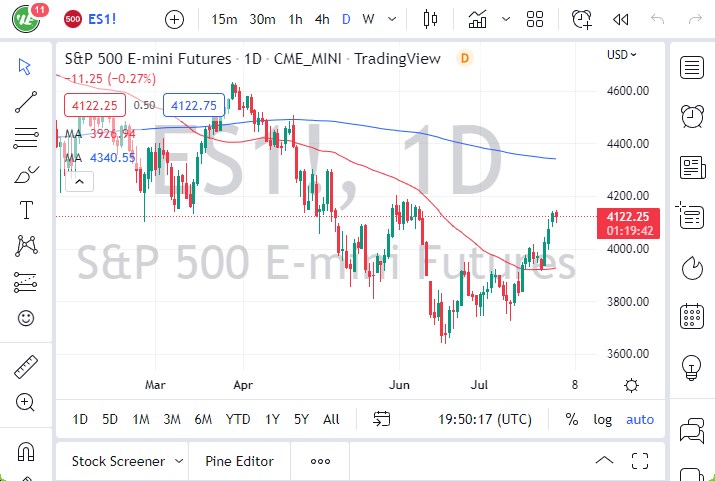Open the alerts clock icon in right sidebar
The image size is (715, 481).
click(x=691, y=116)
